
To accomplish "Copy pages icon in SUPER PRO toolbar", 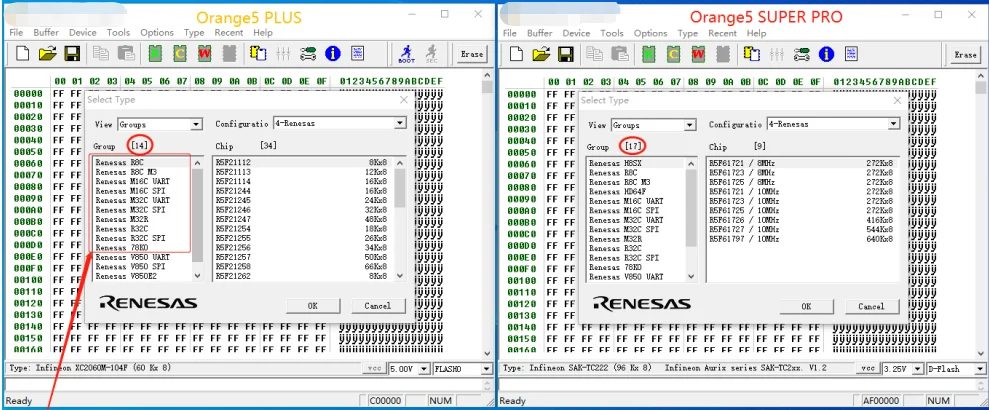I will point(595,54).
